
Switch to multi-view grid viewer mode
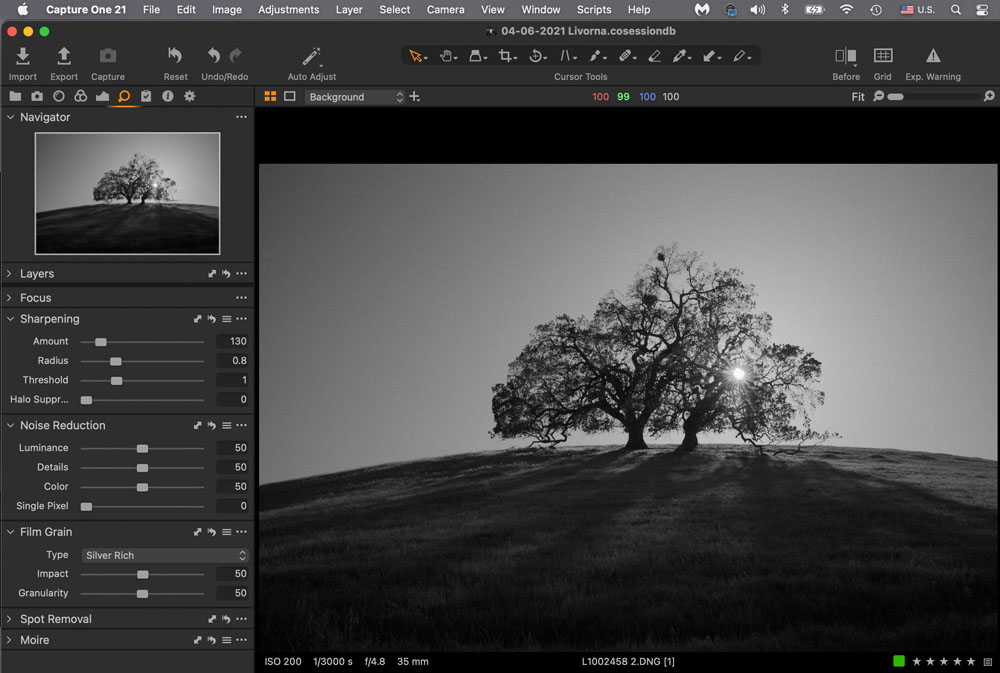270,96
